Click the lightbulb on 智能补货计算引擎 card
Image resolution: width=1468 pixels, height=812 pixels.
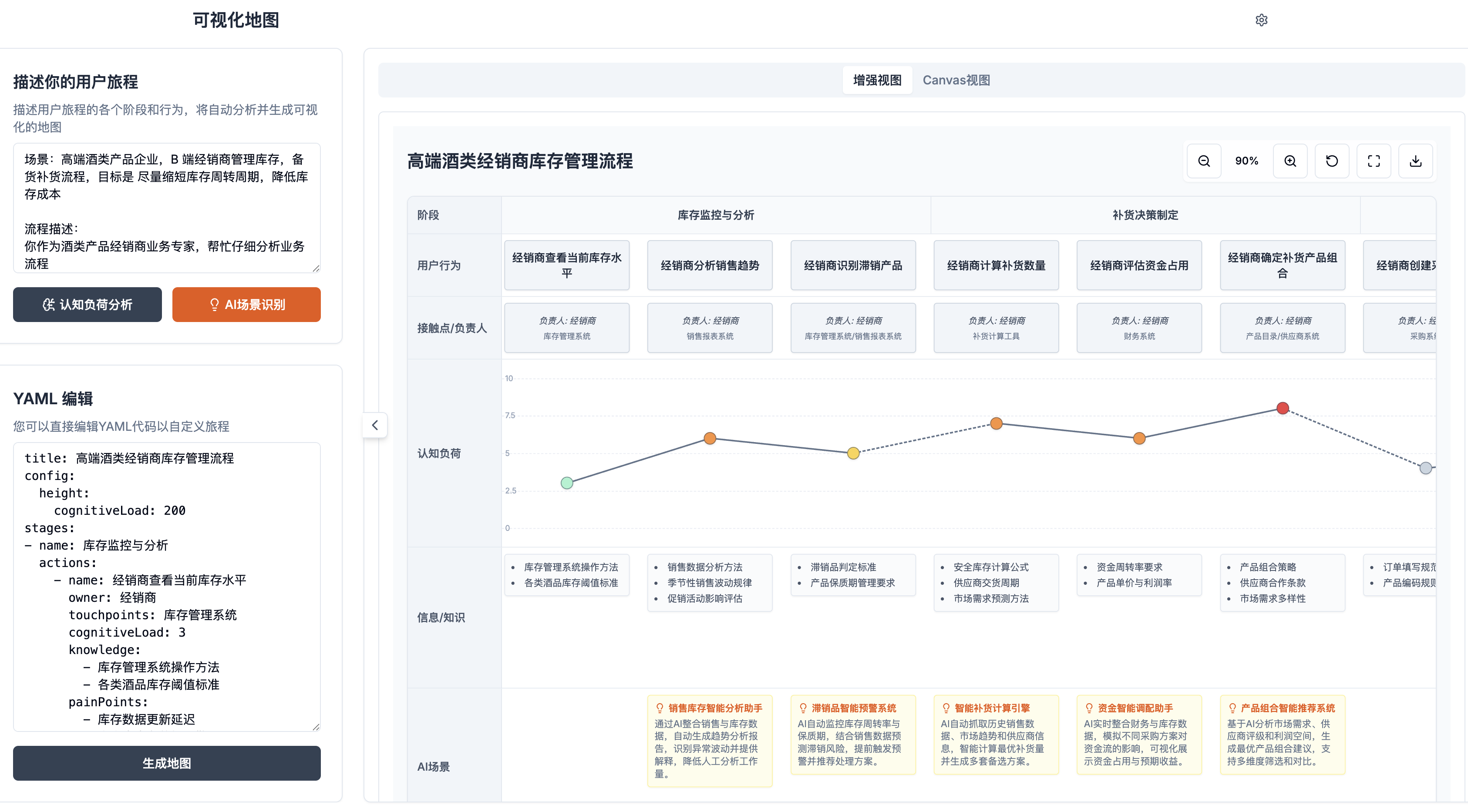click(946, 708)
